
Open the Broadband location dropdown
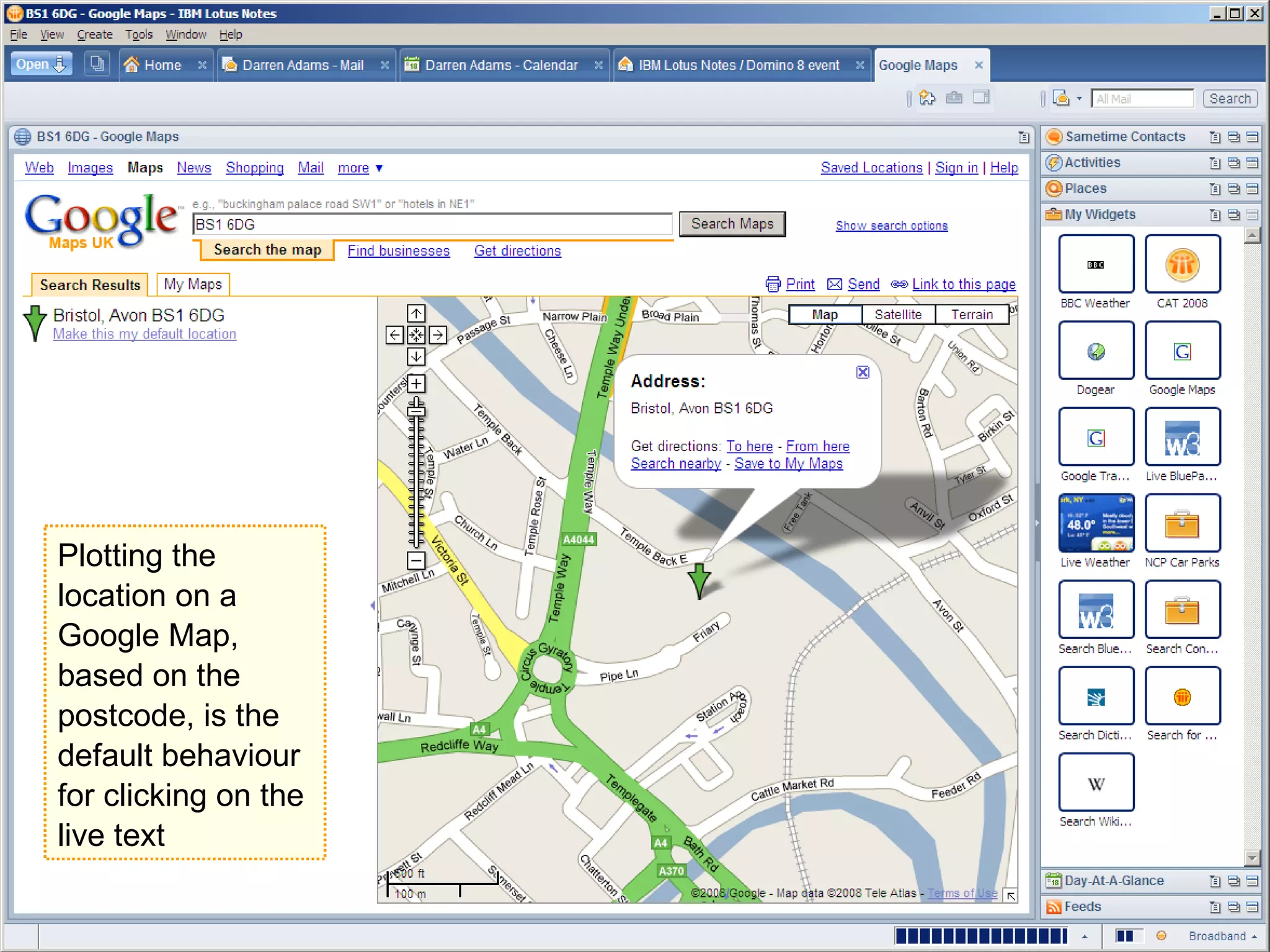pos(1222,936)
